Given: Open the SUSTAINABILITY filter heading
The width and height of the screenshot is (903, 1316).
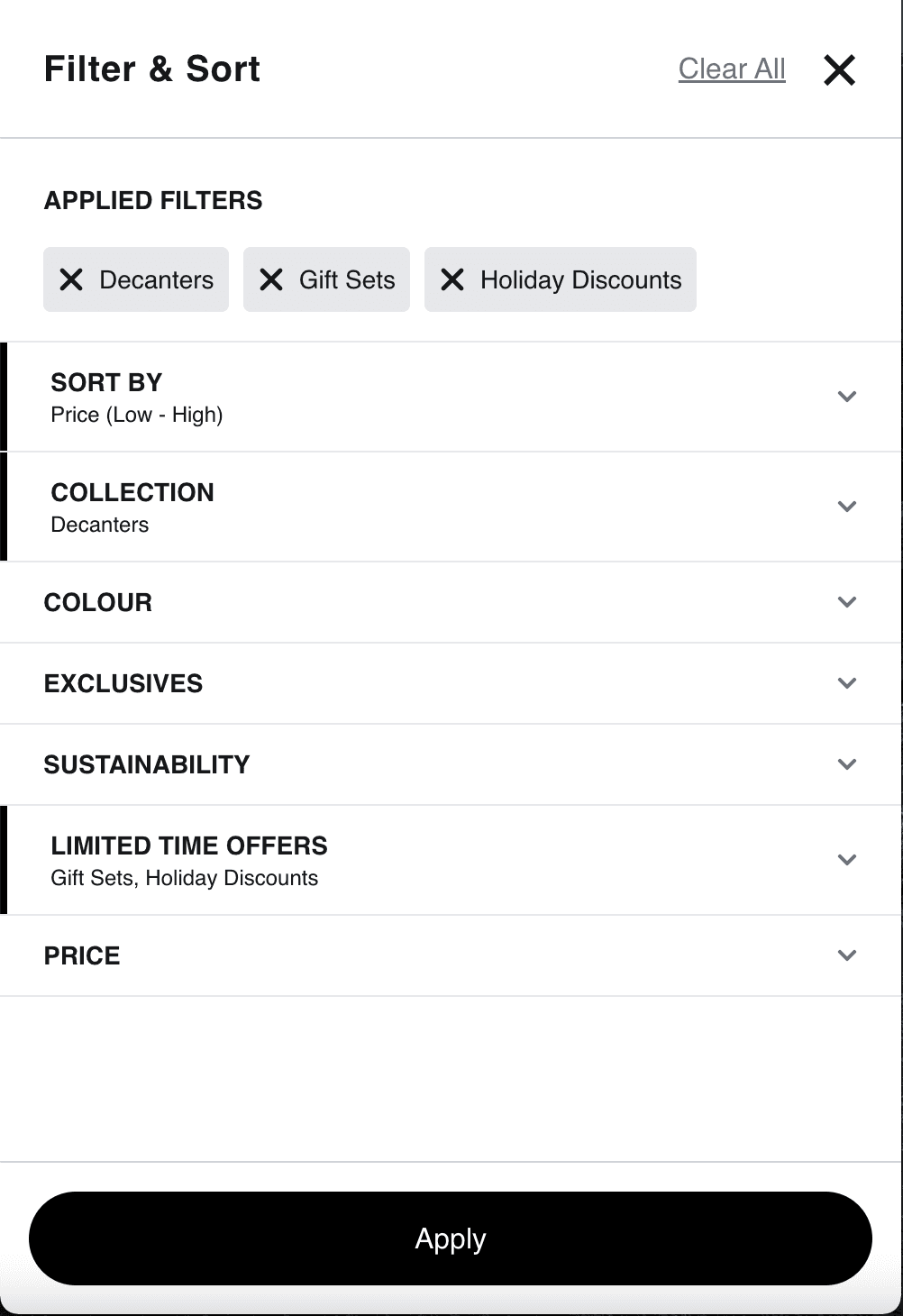Looking at the screenshot, I should pyautogui.click(x=147, y=764).
